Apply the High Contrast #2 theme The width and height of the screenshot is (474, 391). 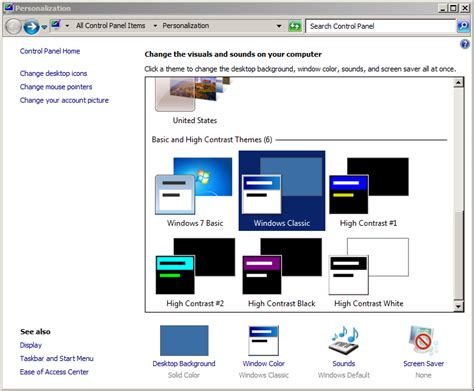coord(195,272)
